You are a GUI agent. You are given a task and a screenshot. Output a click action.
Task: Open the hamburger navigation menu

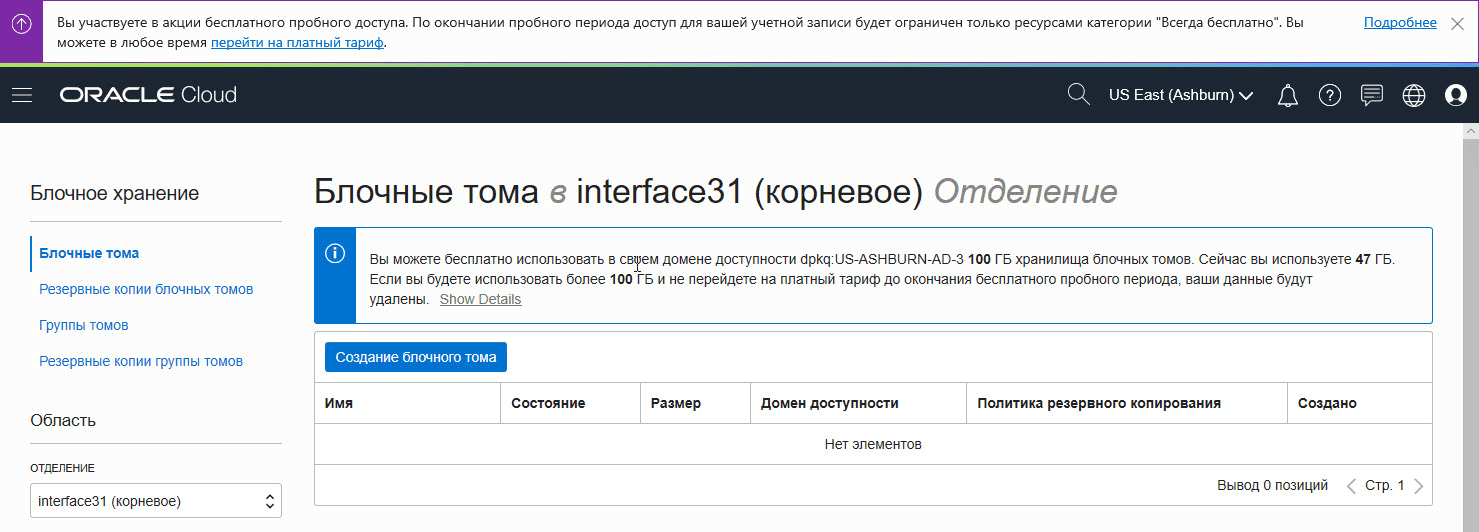22,95
